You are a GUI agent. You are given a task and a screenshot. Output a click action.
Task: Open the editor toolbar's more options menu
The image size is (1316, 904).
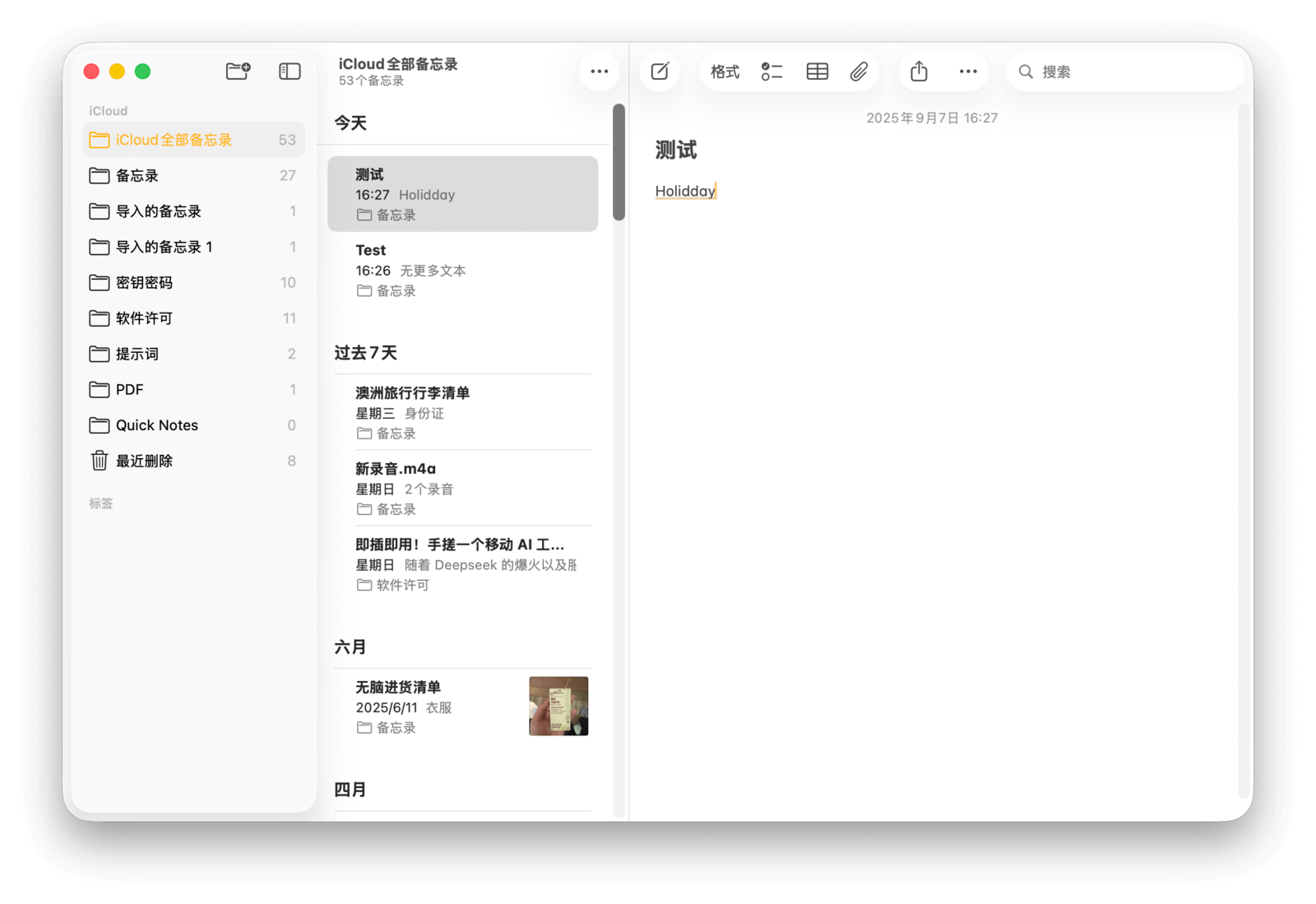(x=968, y=72)
